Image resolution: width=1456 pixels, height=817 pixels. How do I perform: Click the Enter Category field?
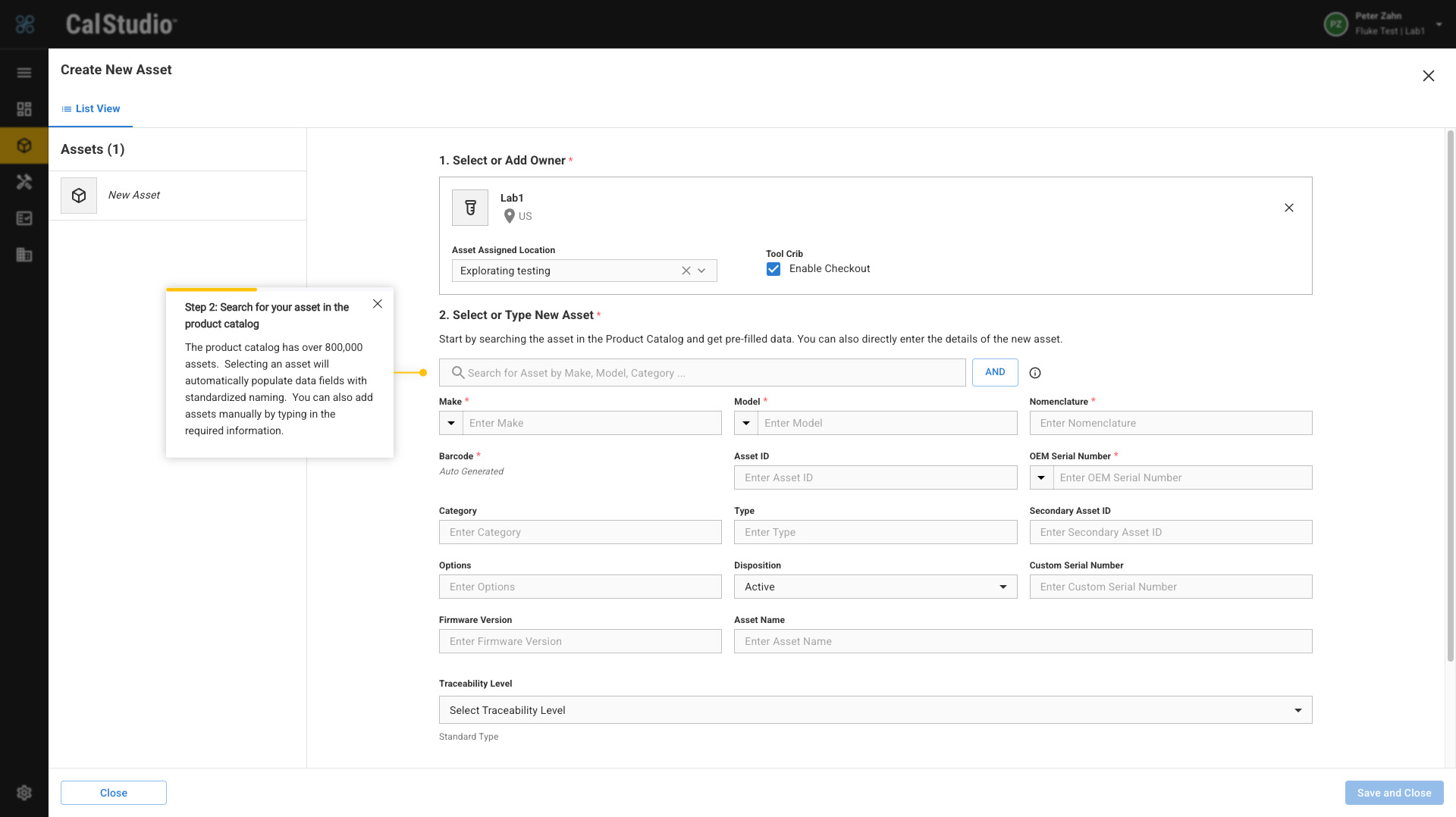[x=580, y=532]
